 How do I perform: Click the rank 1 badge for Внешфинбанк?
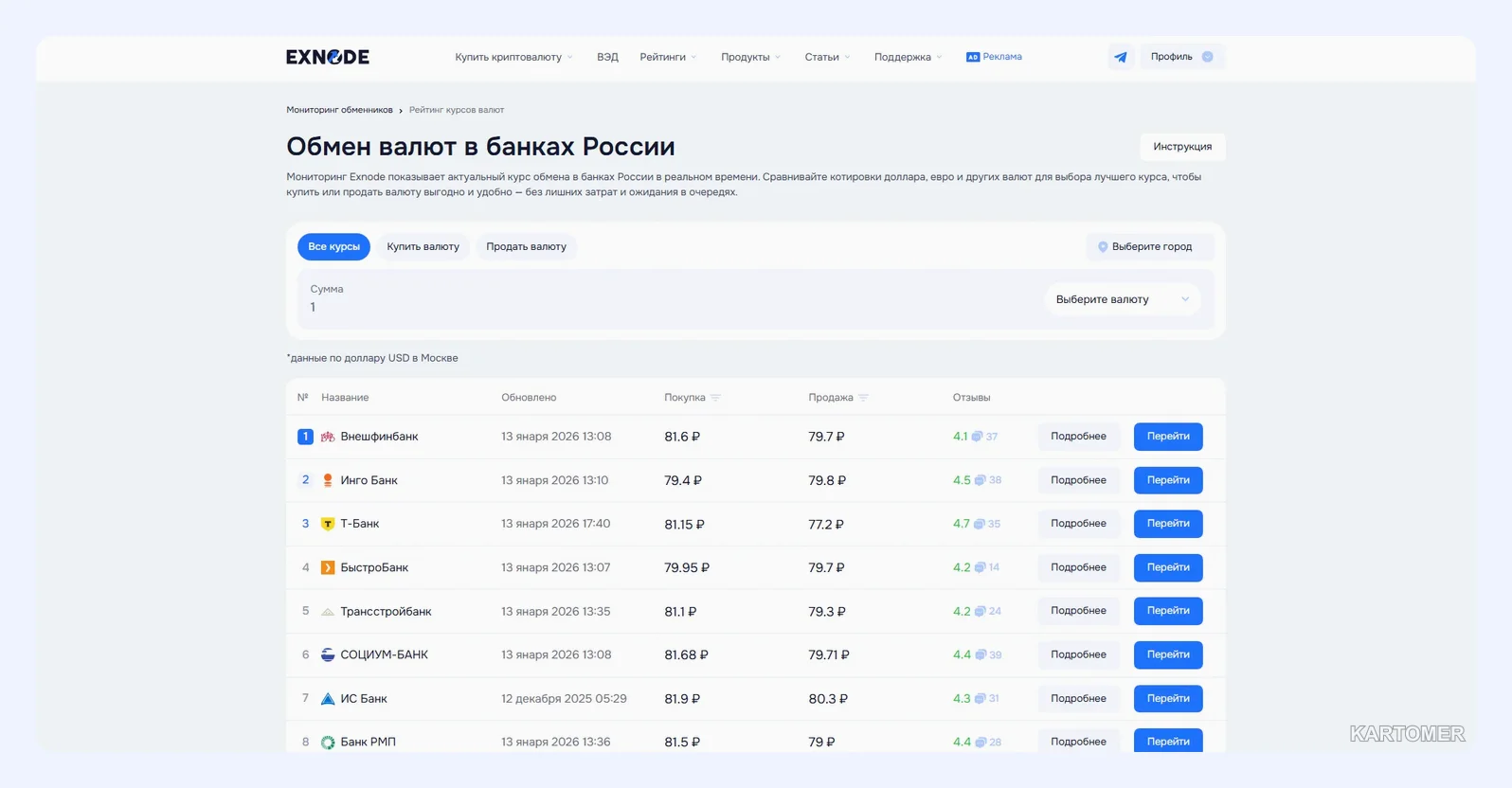tap(305, 437)
